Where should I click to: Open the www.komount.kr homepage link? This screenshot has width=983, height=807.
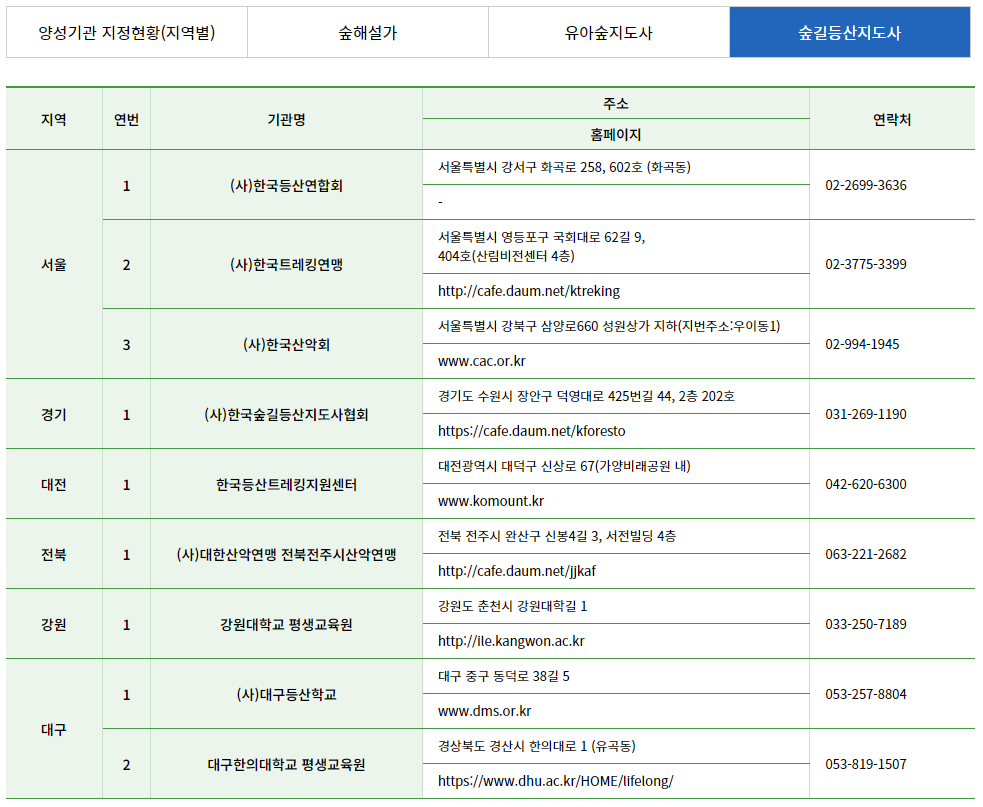[491, 501]
